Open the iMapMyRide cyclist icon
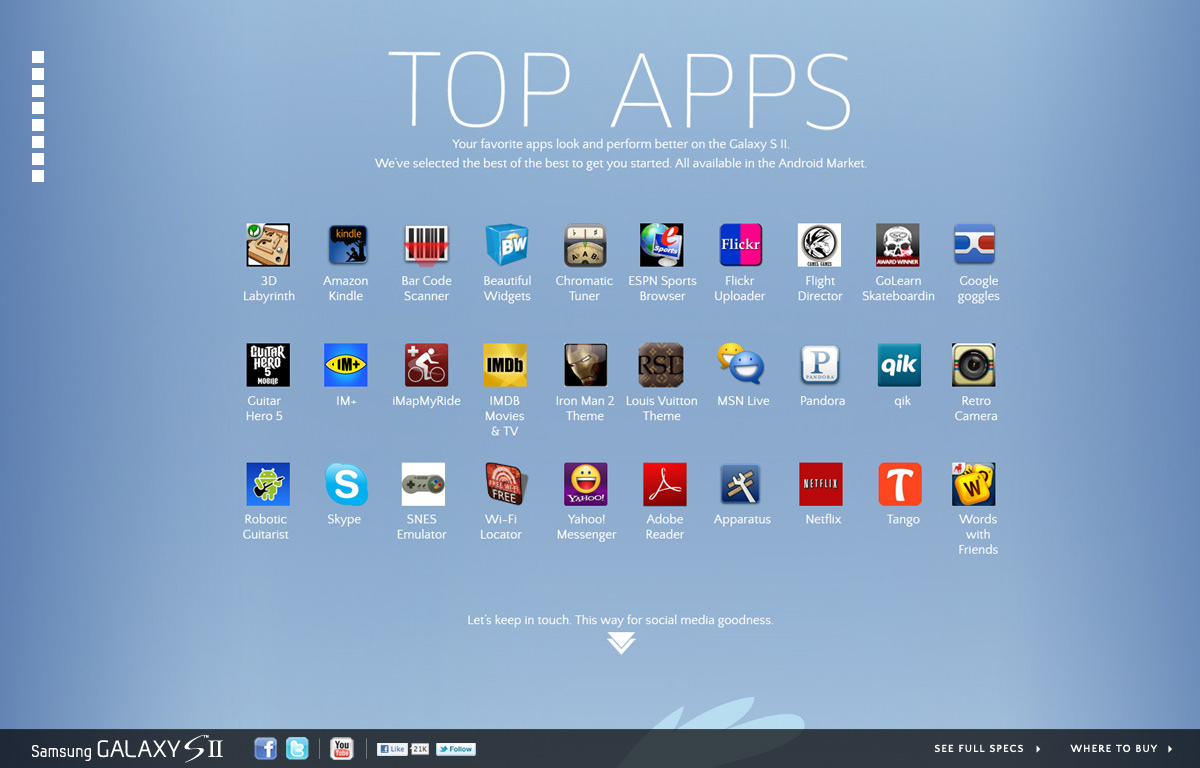 tap(426, 365)
